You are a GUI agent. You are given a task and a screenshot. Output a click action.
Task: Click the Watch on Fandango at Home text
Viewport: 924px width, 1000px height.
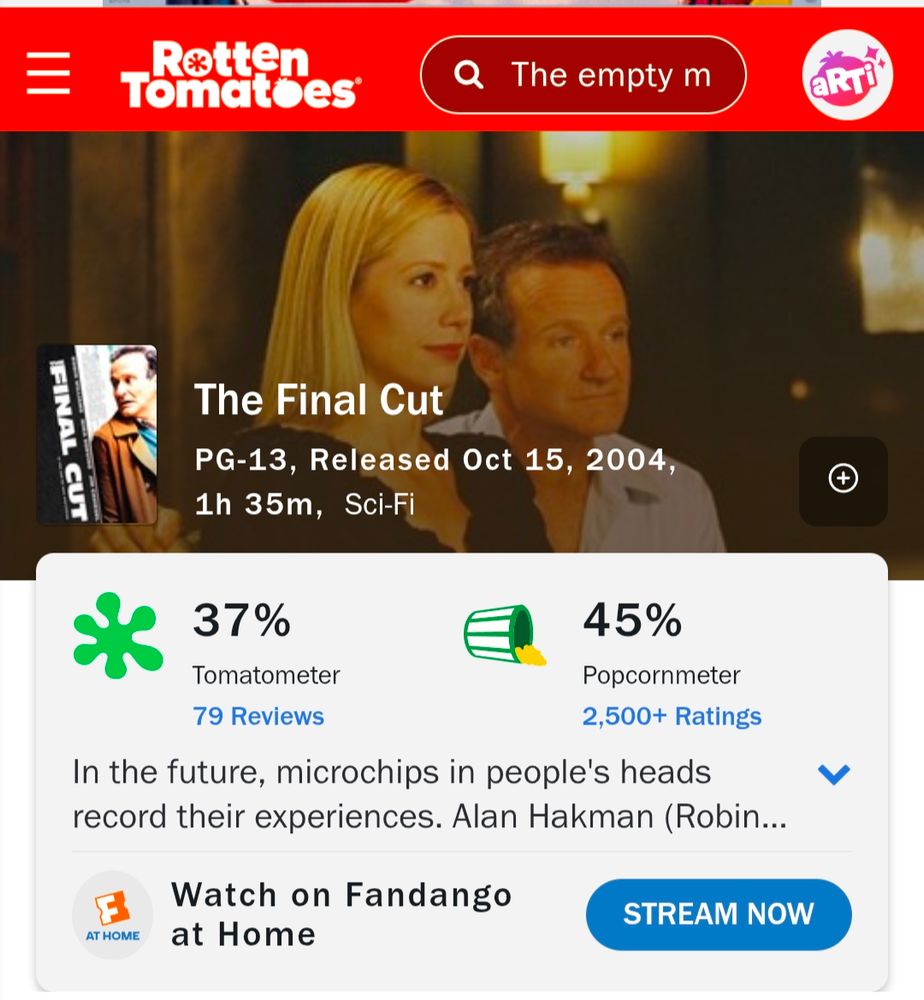click(342, 915)
